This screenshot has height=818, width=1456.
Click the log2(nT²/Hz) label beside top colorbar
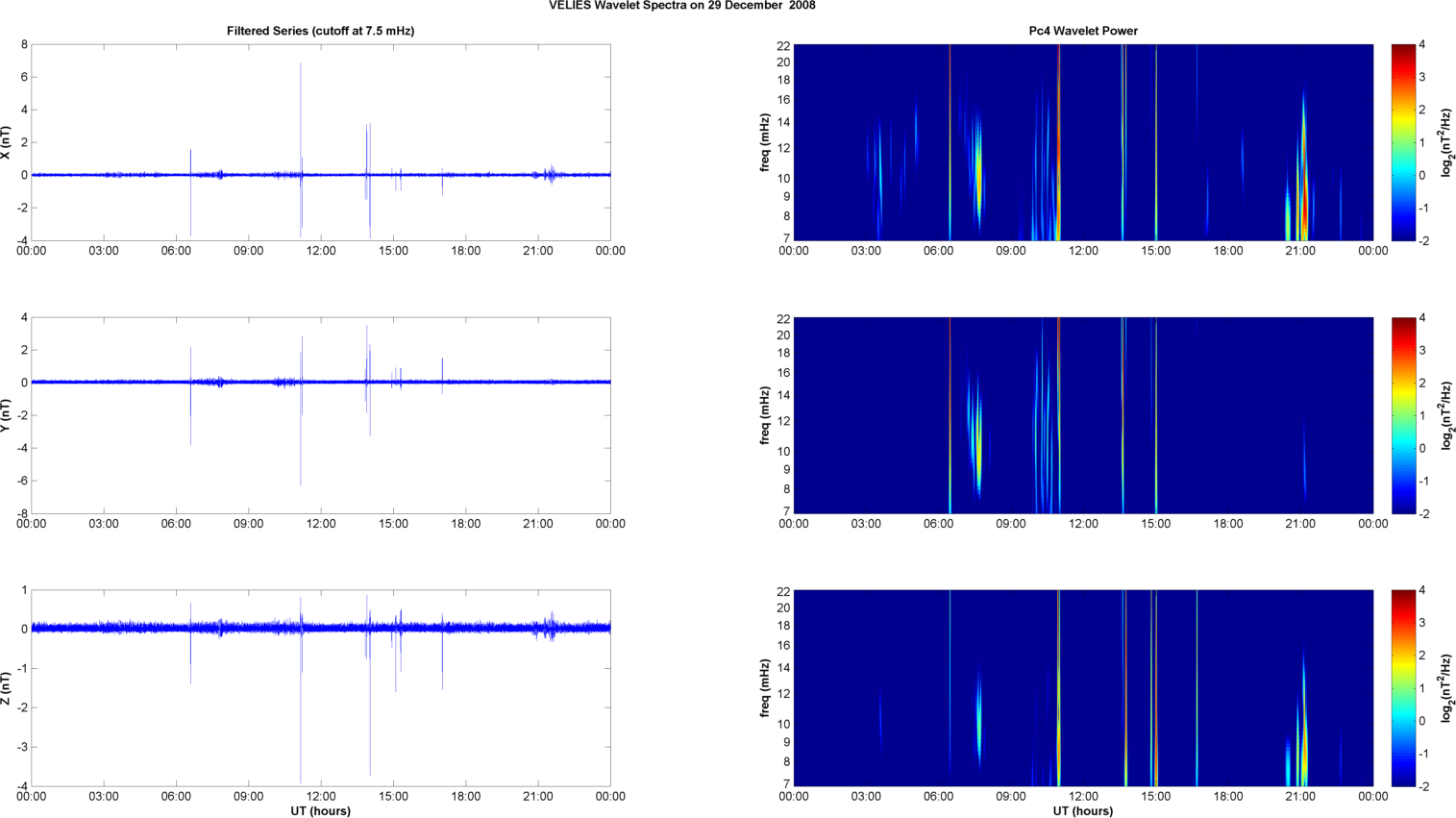pos(1445,143)
